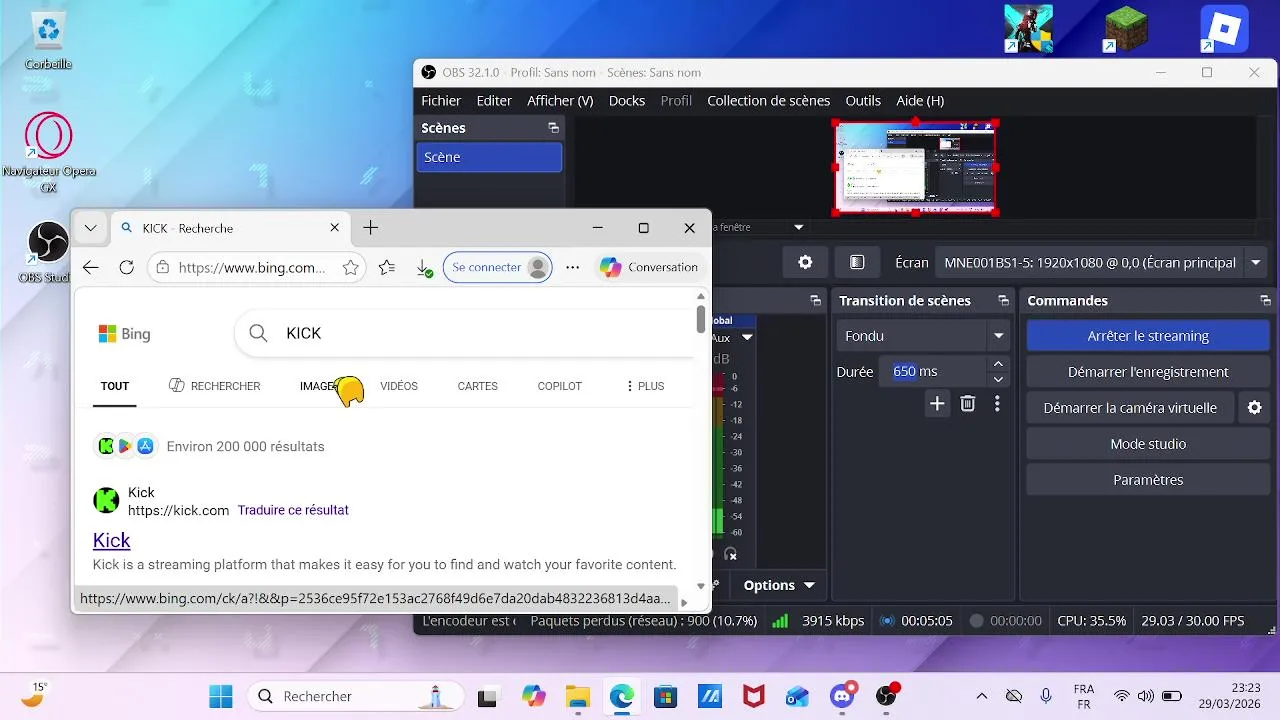Go back in Edge browser
This screenshot has height=720, width=1280.
(x=91, y=267)
